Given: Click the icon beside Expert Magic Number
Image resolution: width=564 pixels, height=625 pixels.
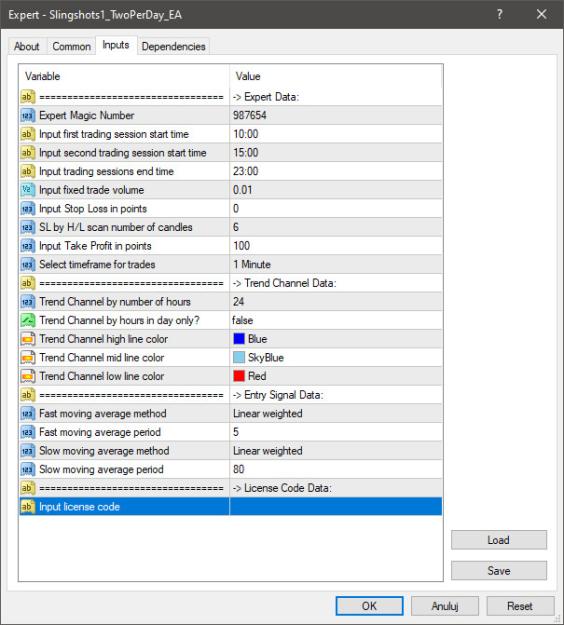Looking at the screenshot, I should (28, 116).
